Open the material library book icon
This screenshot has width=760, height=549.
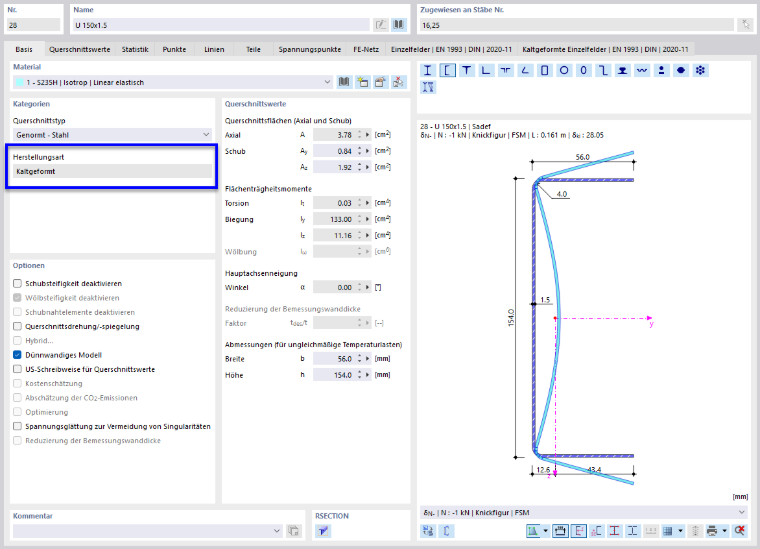click(344, 82)
